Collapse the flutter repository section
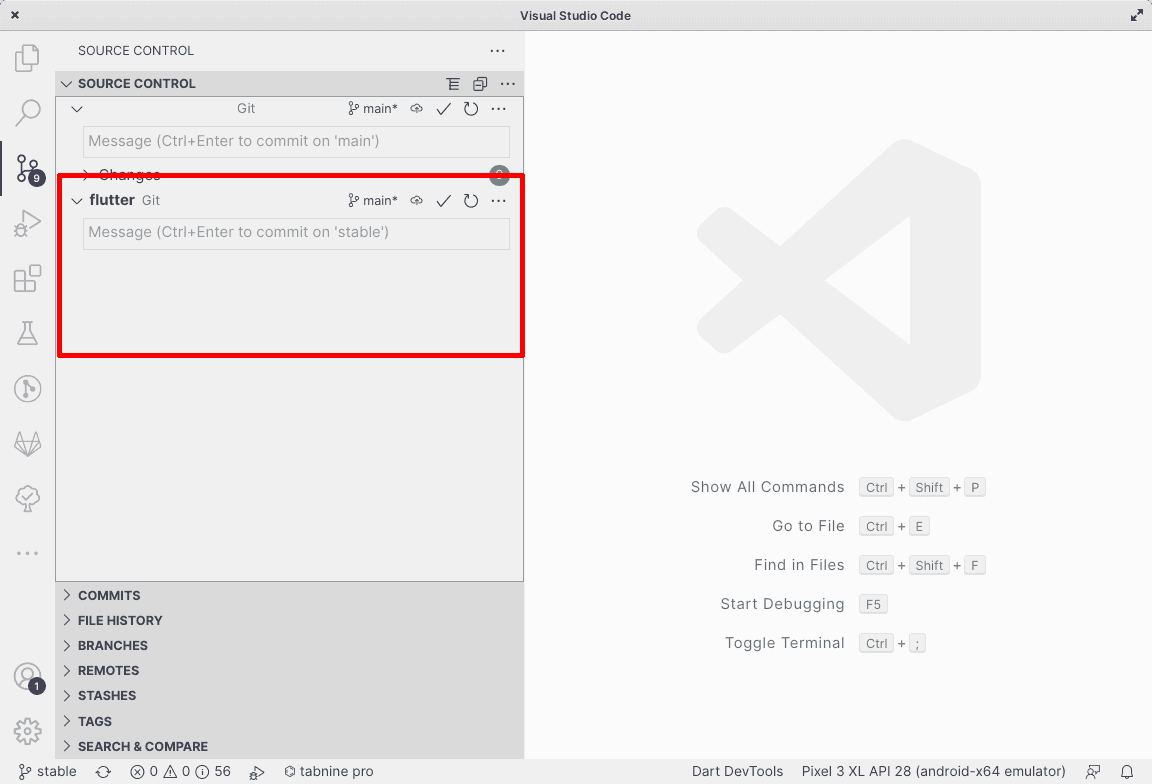 point(77,200)
